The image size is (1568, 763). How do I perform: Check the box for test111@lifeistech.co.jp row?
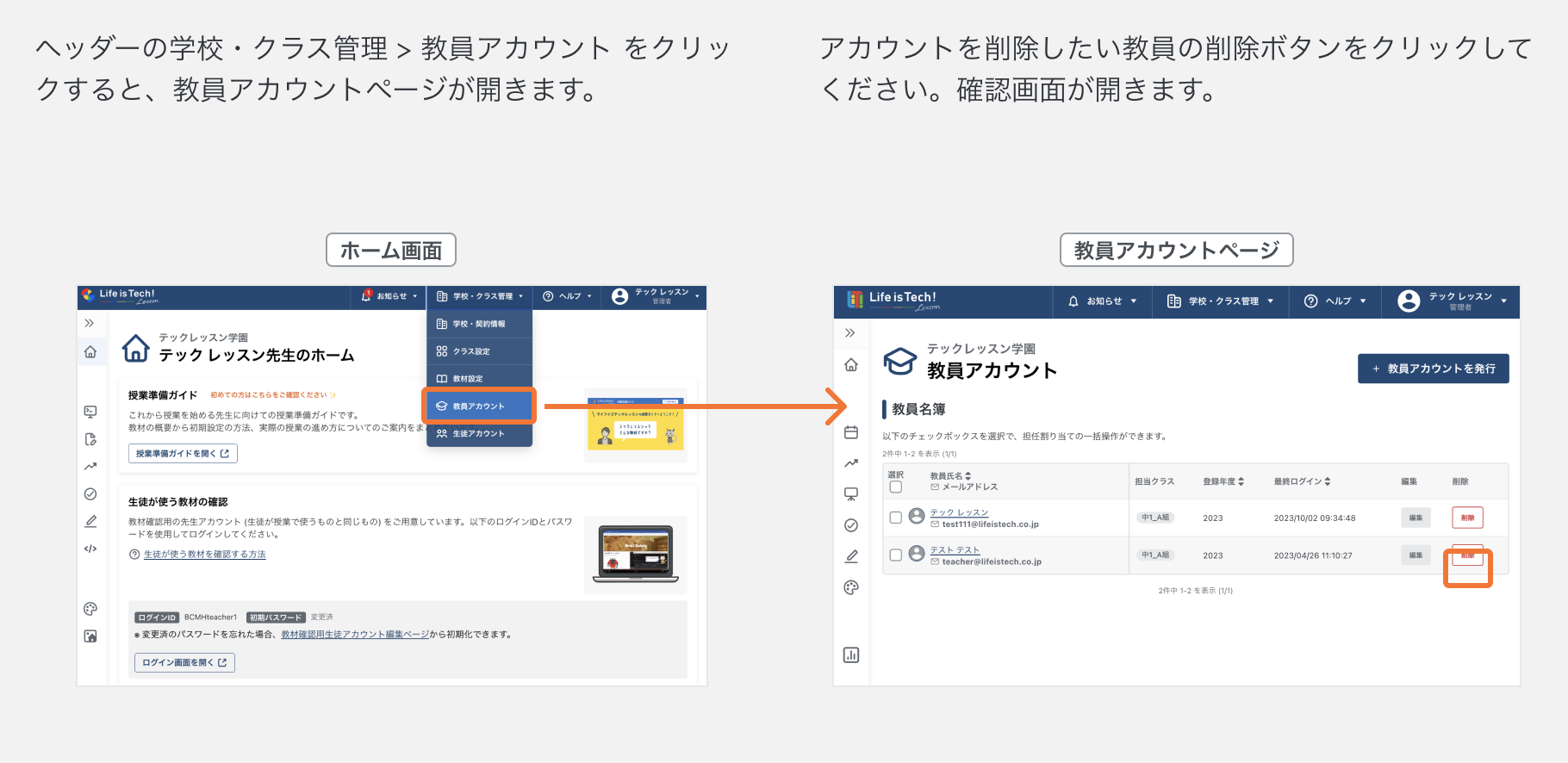pyautogui.click(x=896, y=518)
